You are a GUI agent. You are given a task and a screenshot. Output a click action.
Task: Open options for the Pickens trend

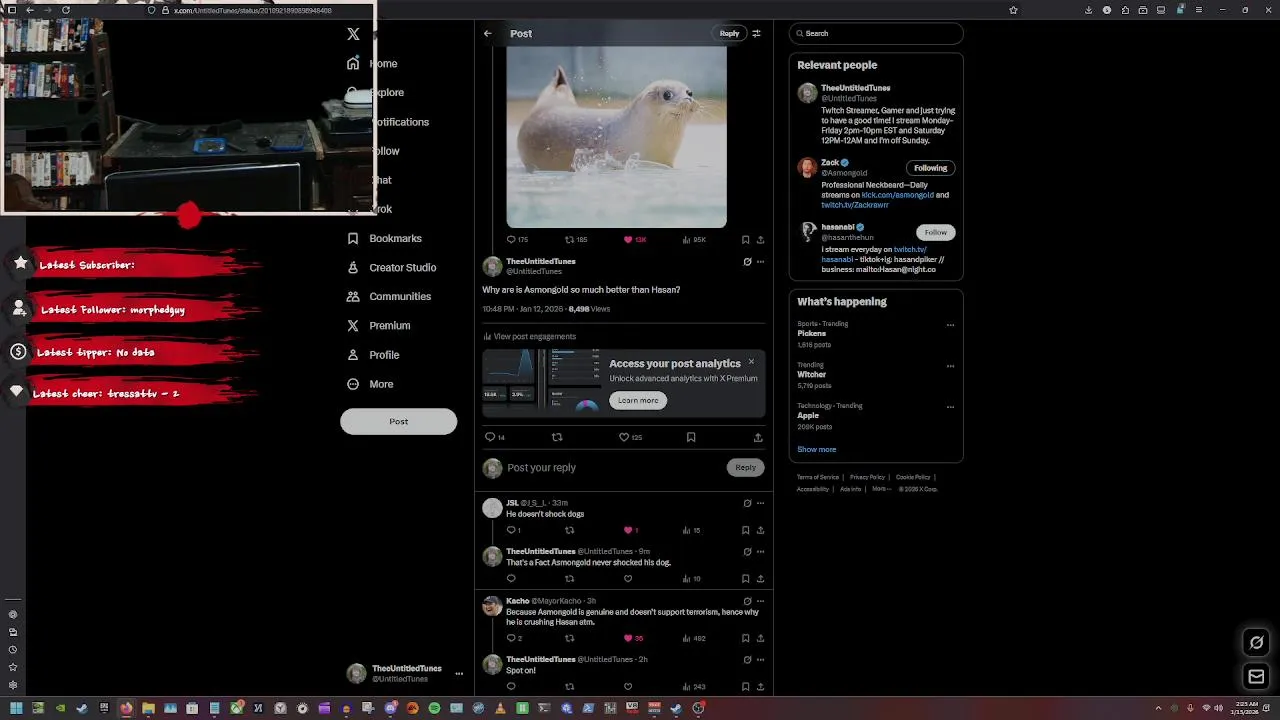[950, 325]
